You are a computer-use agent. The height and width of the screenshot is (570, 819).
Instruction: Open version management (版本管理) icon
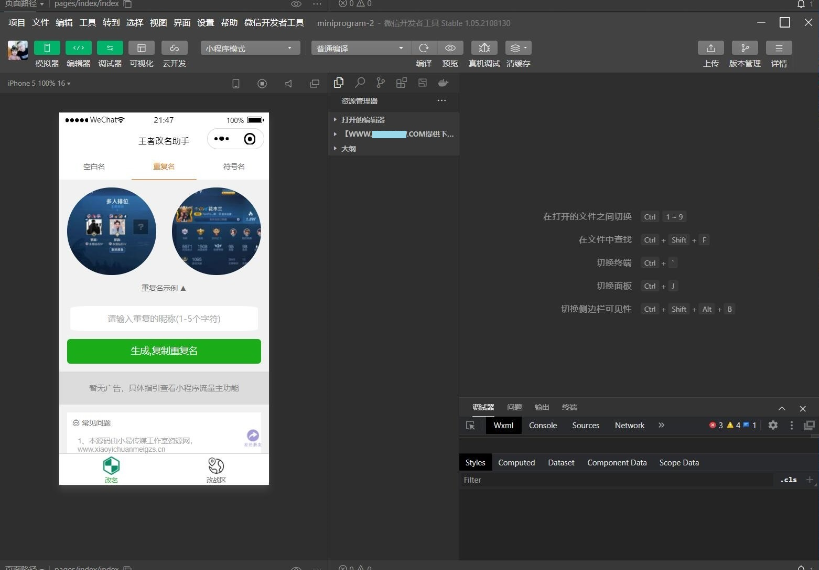pos(744,48)
